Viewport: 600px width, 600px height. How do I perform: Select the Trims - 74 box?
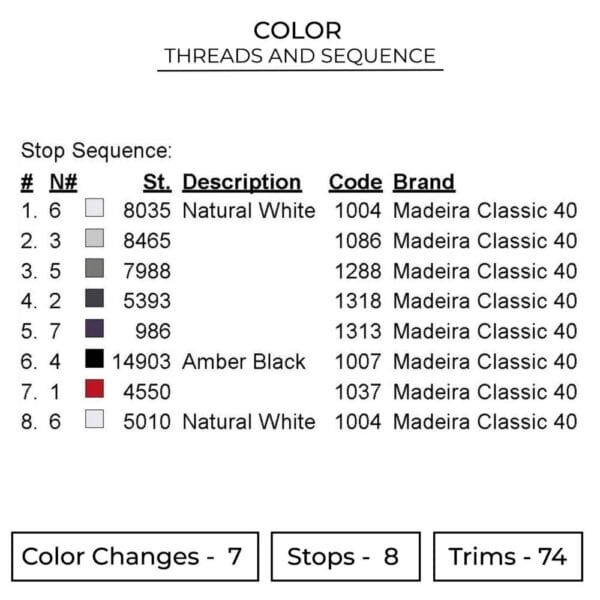click(x=510, y=557)
